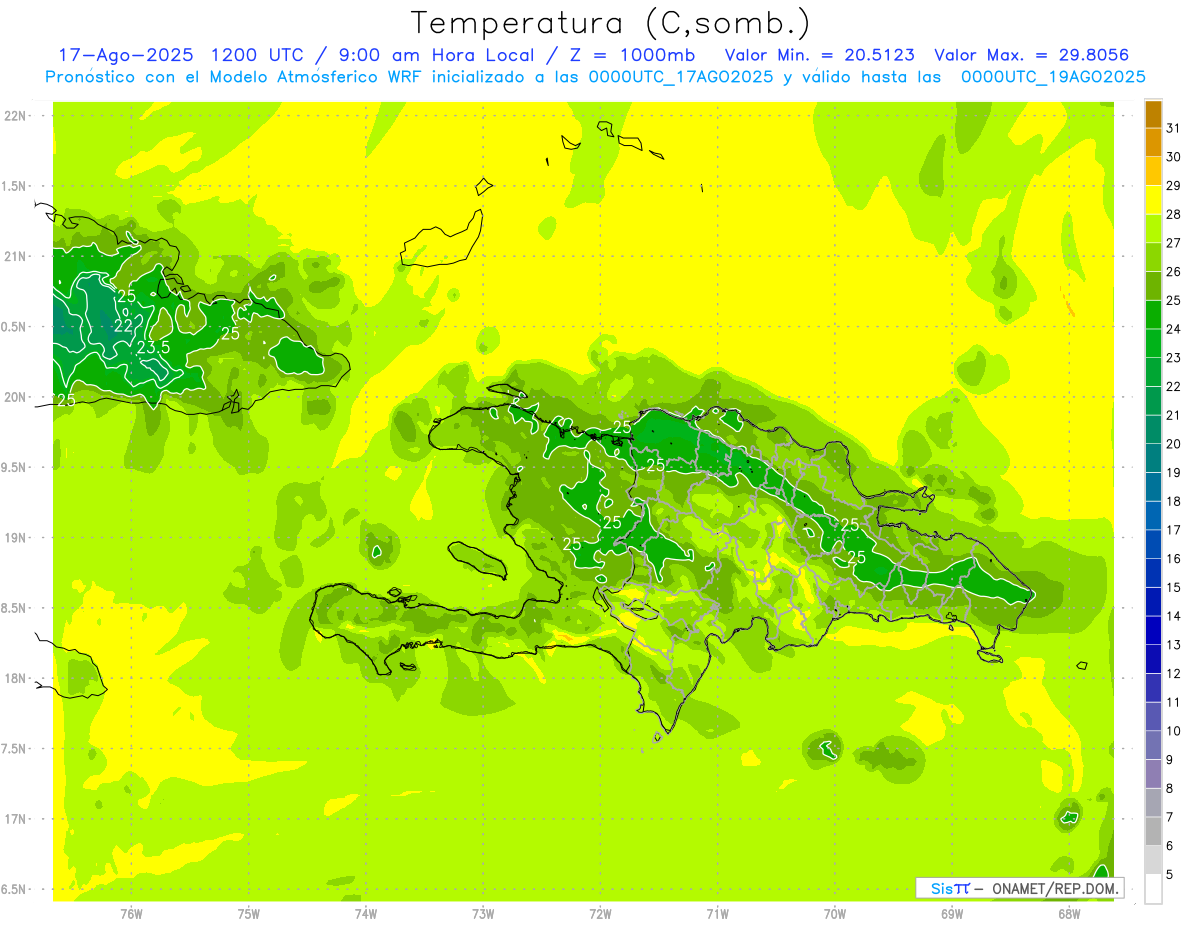Click the legend value '13'
The width and height of the screenshot is (1200, 927).
coord(1174,645)
